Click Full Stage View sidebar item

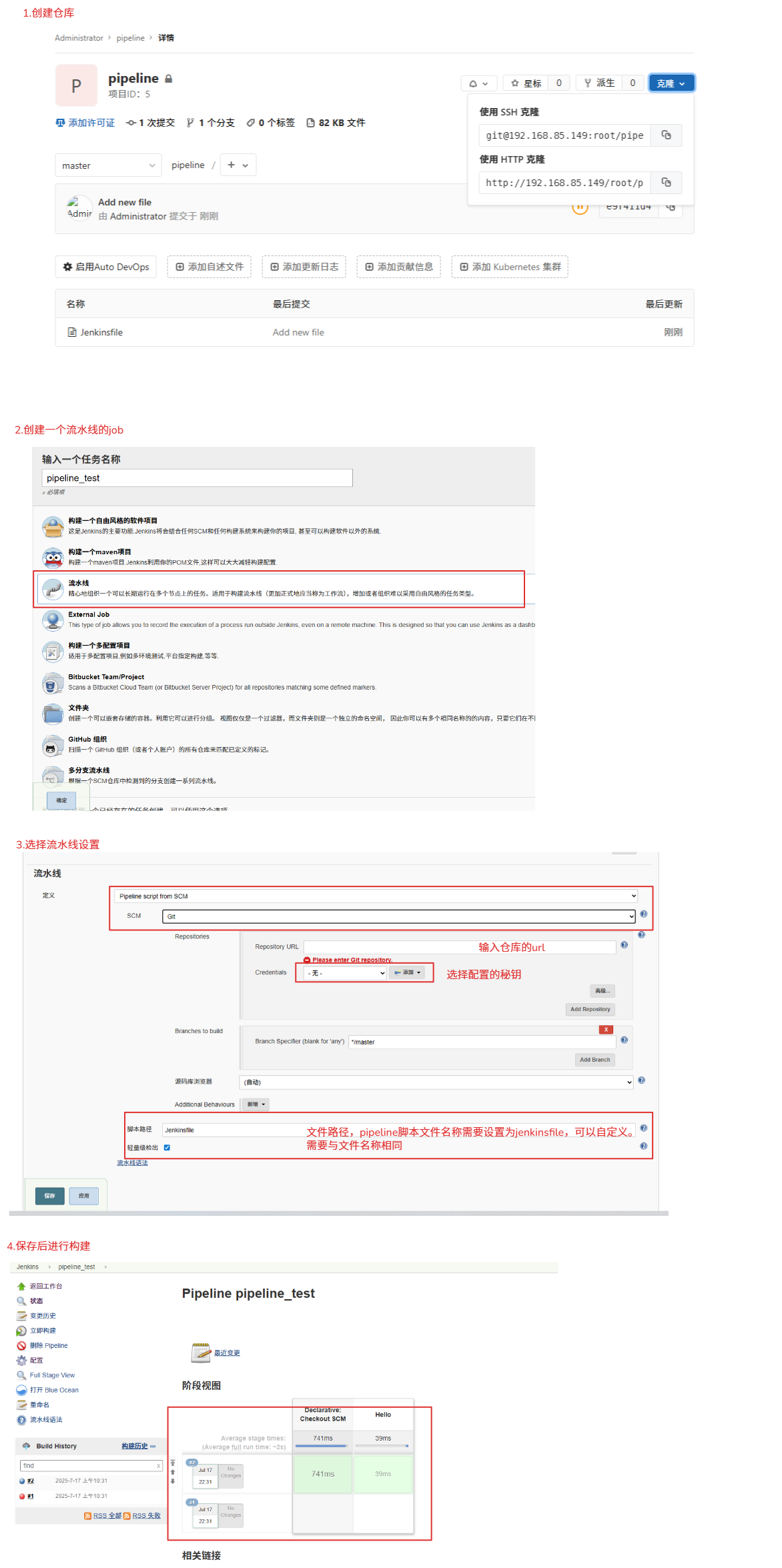pyautogui.click(x=52, y=1375)
